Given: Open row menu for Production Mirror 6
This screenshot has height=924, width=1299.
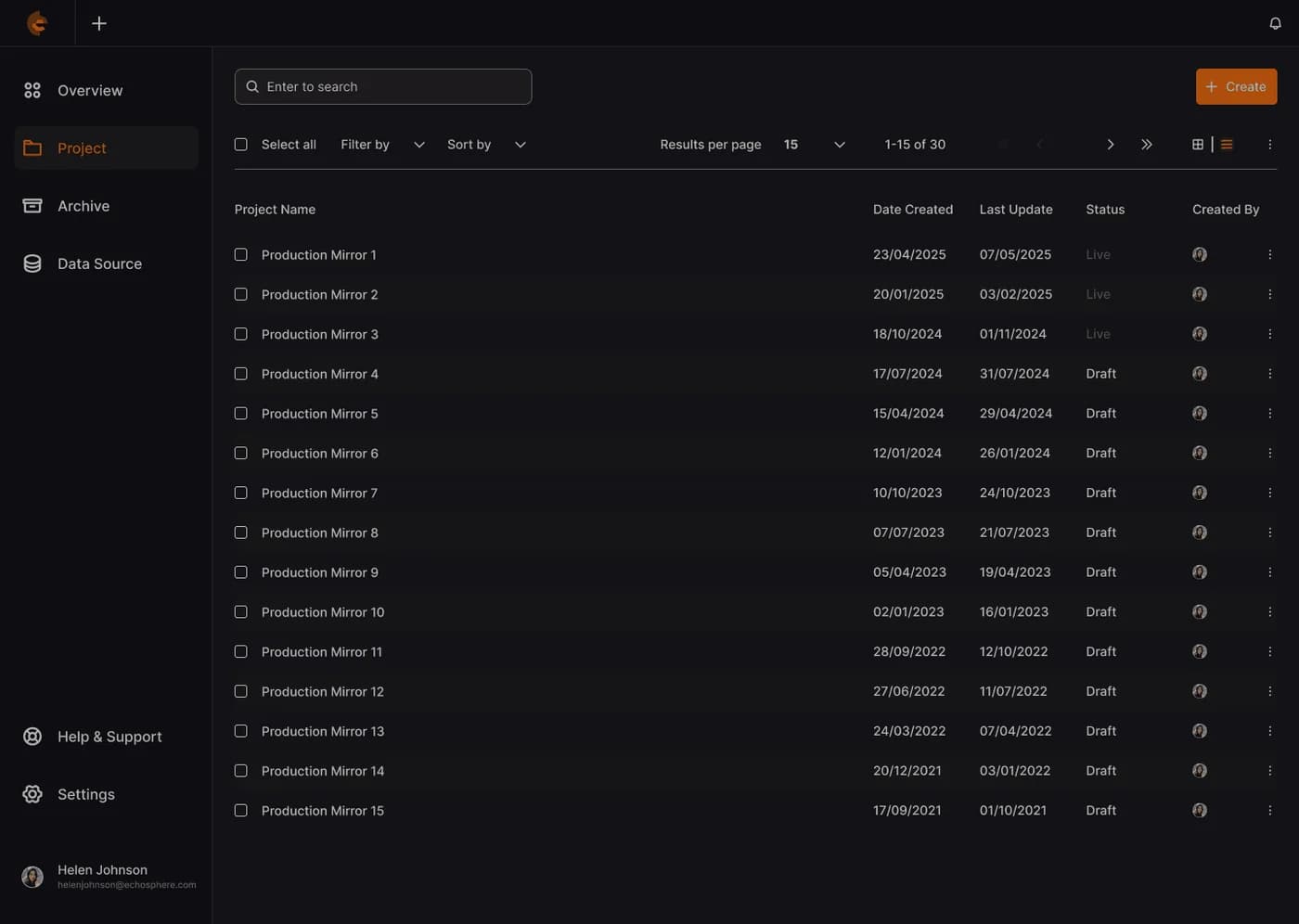Looking at the screenshot, I should tap(1269, 454).
